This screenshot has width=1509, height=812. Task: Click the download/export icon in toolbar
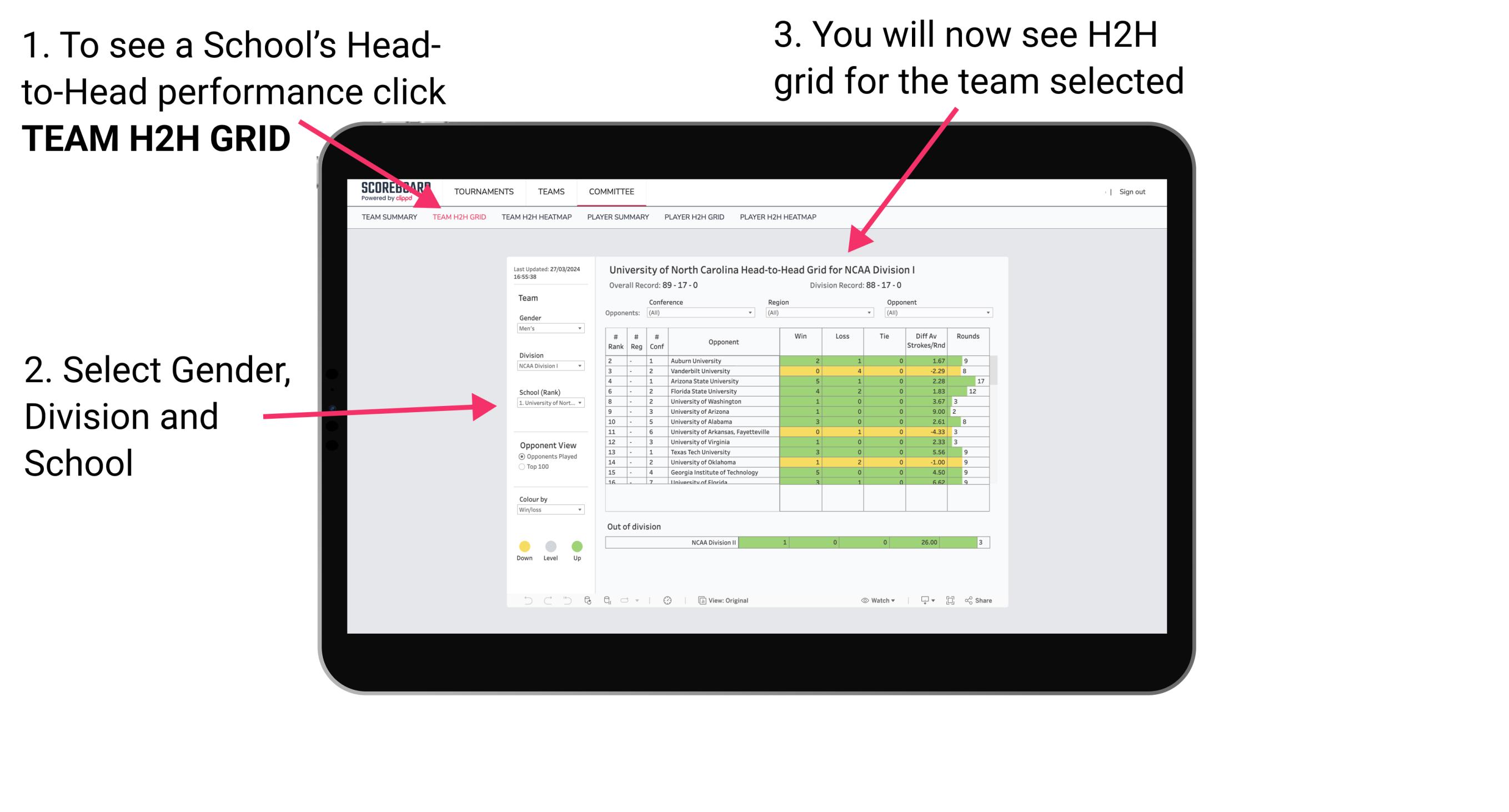point(922,600)
